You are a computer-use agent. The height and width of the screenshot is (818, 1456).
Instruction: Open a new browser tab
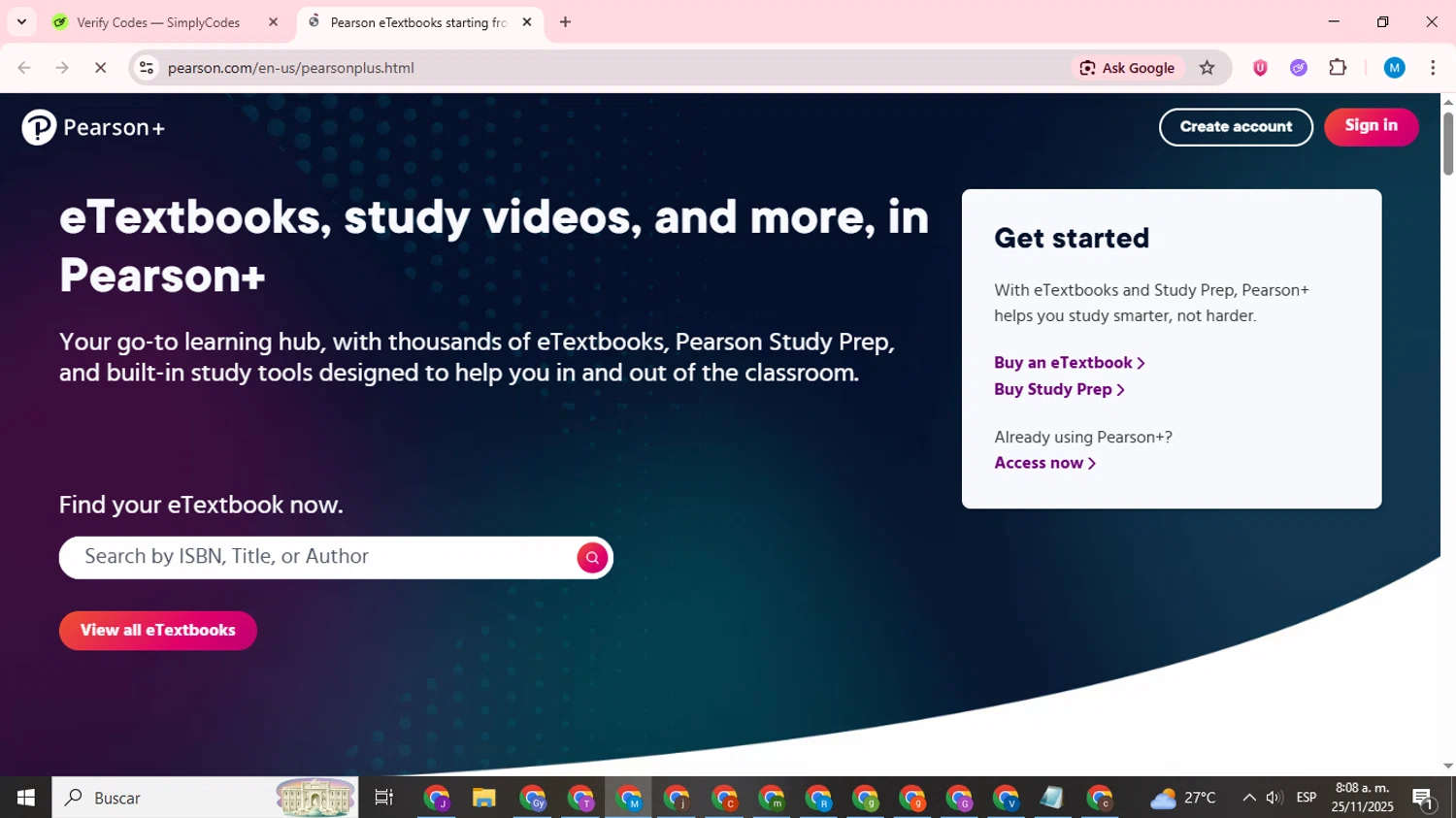pos(565,22)
